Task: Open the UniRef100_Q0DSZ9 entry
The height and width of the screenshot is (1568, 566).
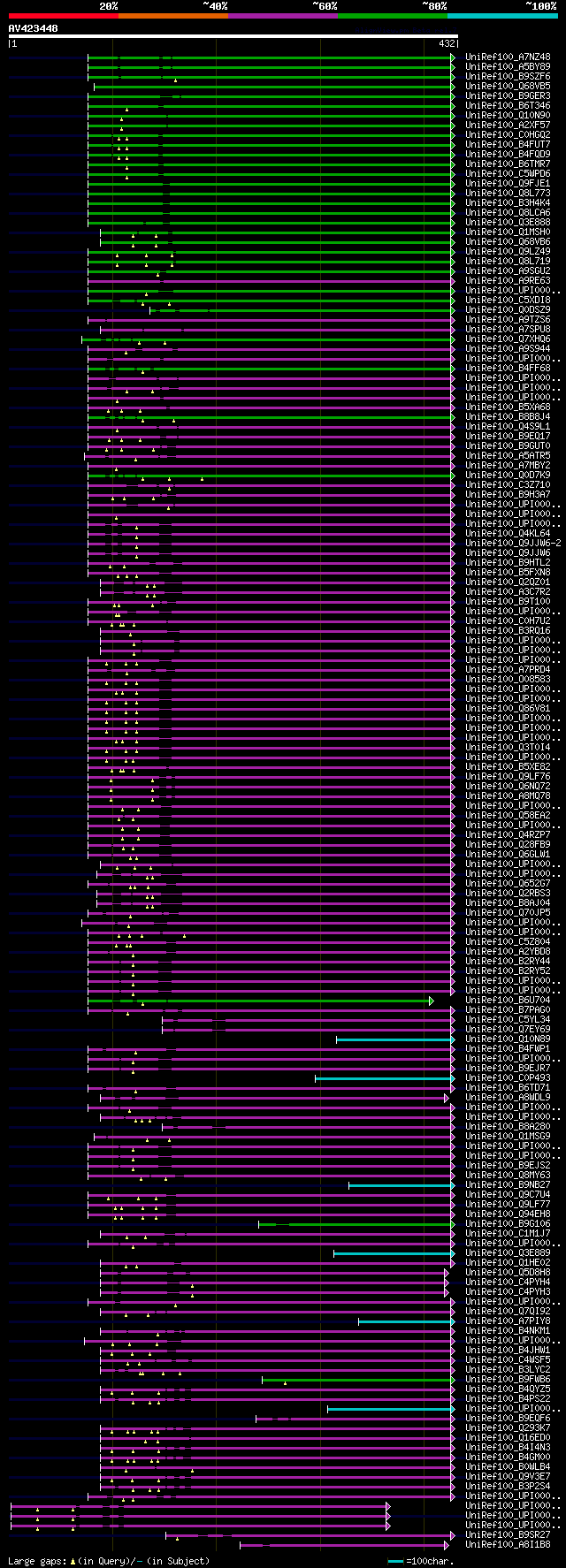Action: tap(508, 310)
